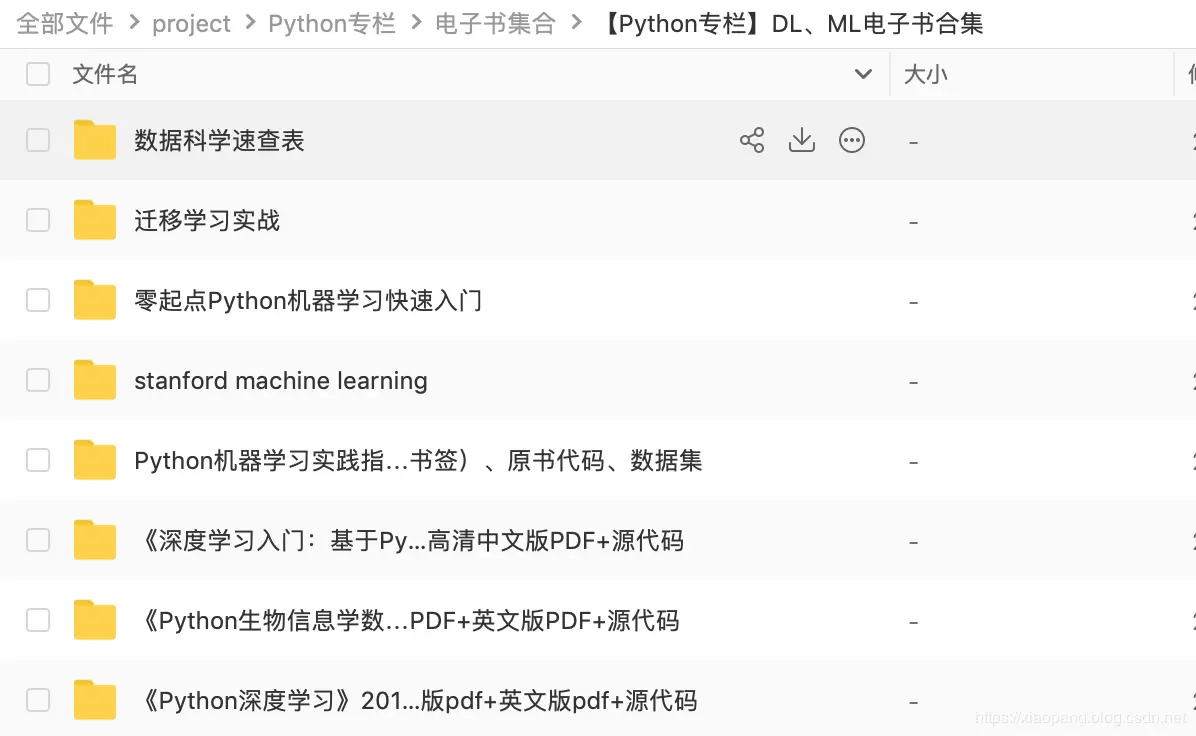1196x736 pixels.
Task: Click the download icon for 数据科学速查表
Action: click(x=802, y=140)
